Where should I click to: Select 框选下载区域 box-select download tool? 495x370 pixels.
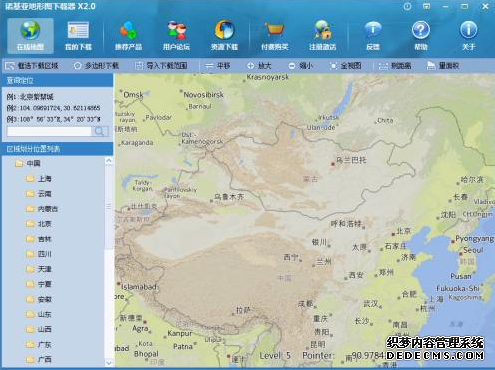pos(32,66)
